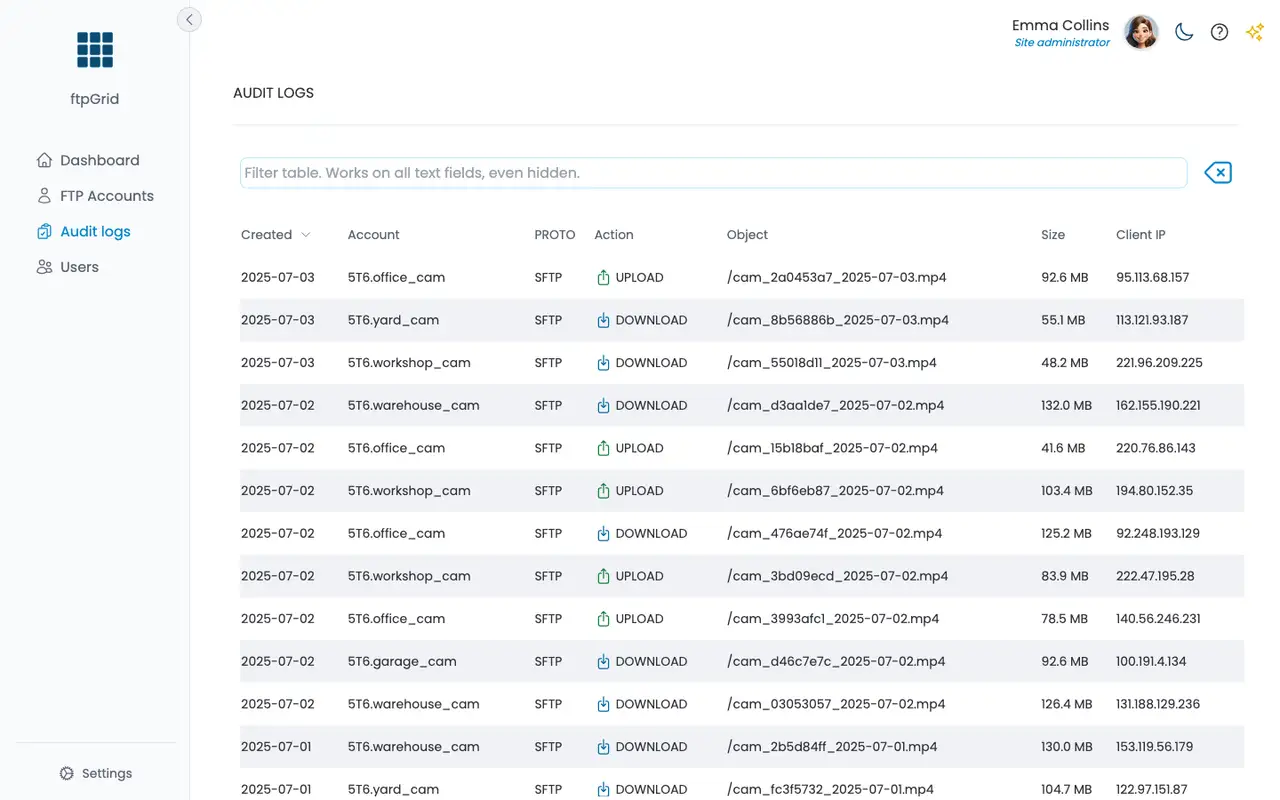Click client IP 162.155.190.221

pos(1158,406)
